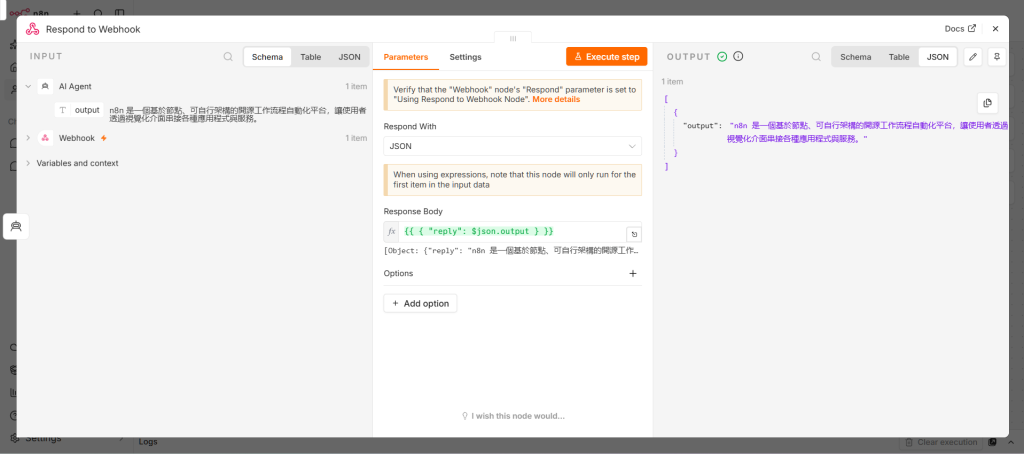Switch output view to Schema
Screen dimensions: 1024x454
point(856,57)
